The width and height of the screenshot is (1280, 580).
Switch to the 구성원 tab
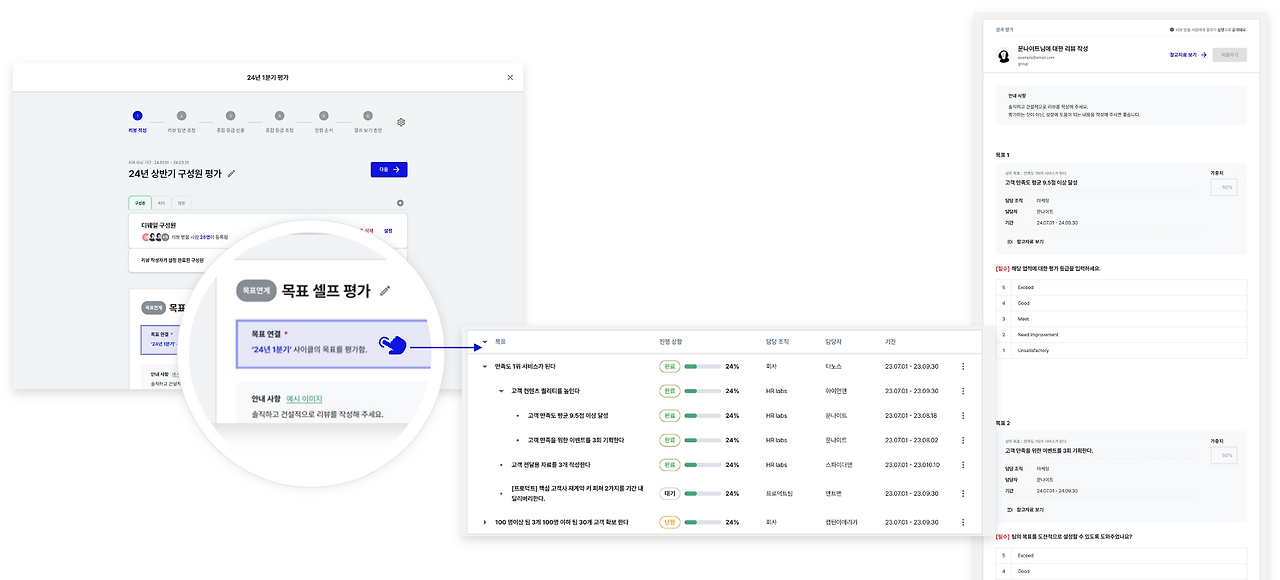(140, 203)
